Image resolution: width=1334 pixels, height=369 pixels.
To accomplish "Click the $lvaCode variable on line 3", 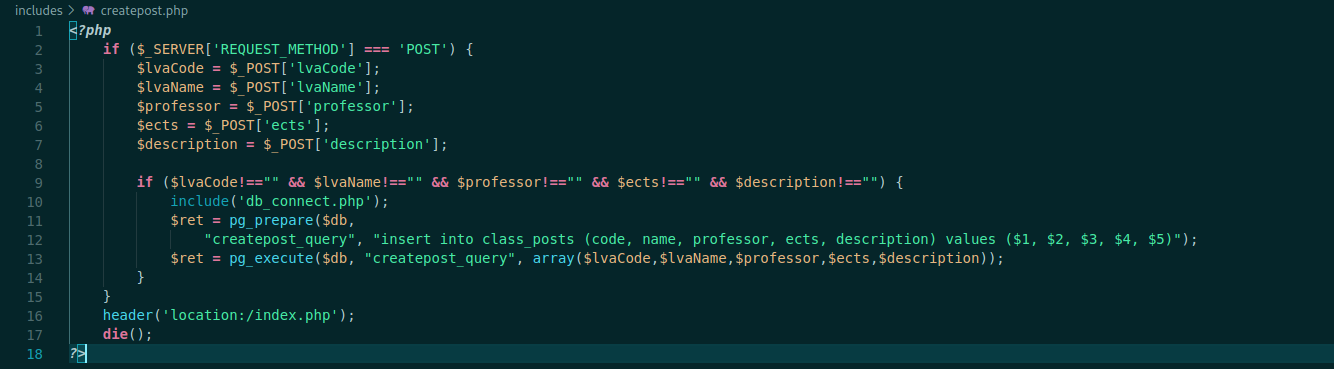I will pos(170,68).
